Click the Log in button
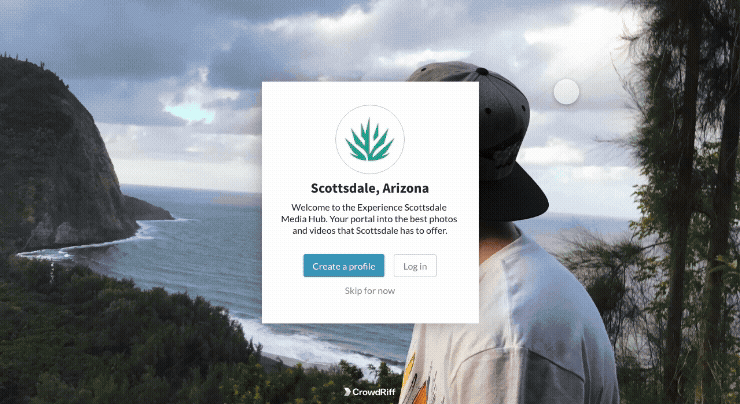Viewport: 740px width, 404px height. click(x=415, y=266)
